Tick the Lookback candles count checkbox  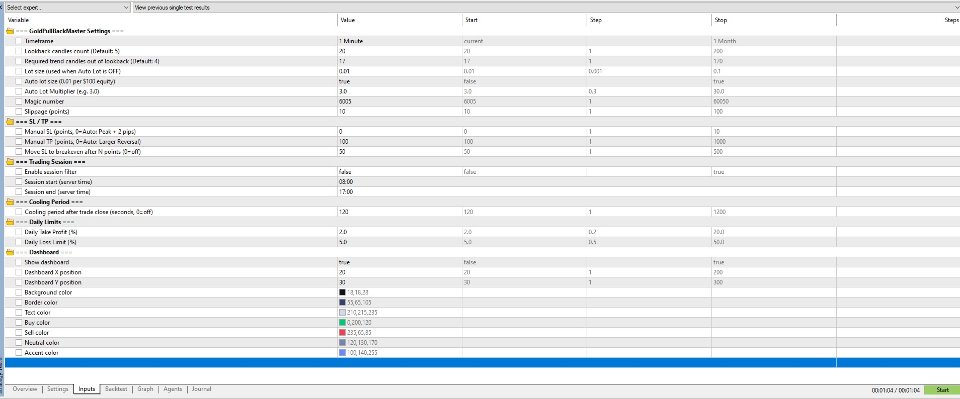[19, 51]
